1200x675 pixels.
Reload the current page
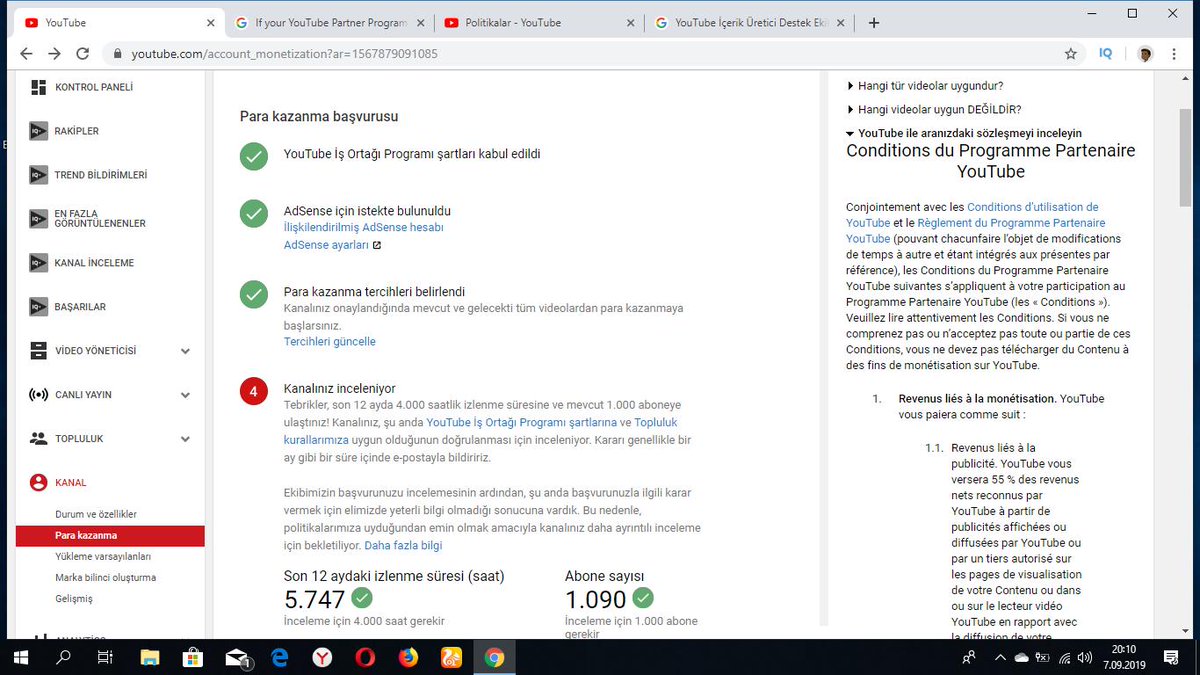[83, 54]
